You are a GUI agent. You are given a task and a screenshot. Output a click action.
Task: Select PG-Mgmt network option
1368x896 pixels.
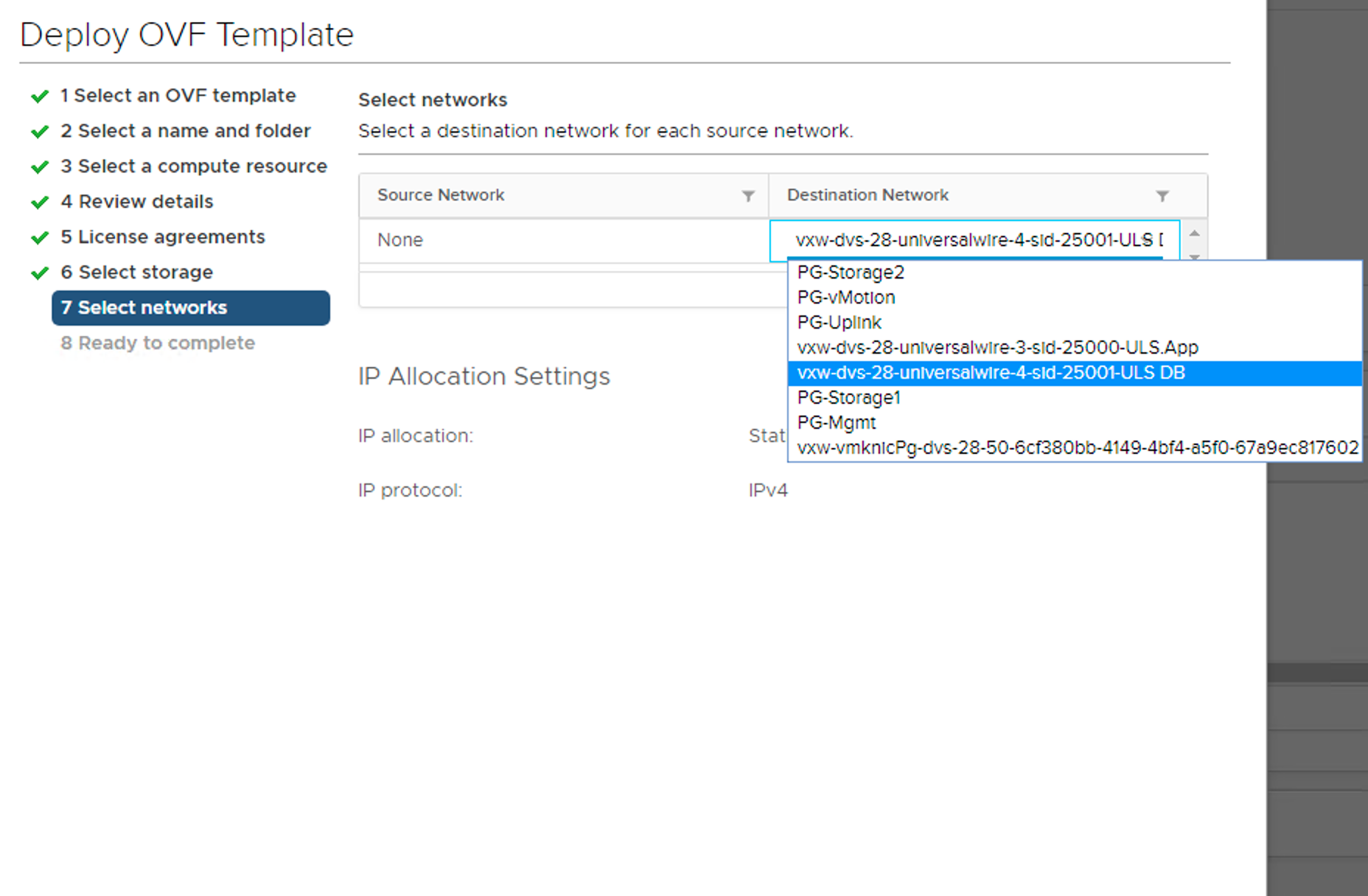[837, 423]
